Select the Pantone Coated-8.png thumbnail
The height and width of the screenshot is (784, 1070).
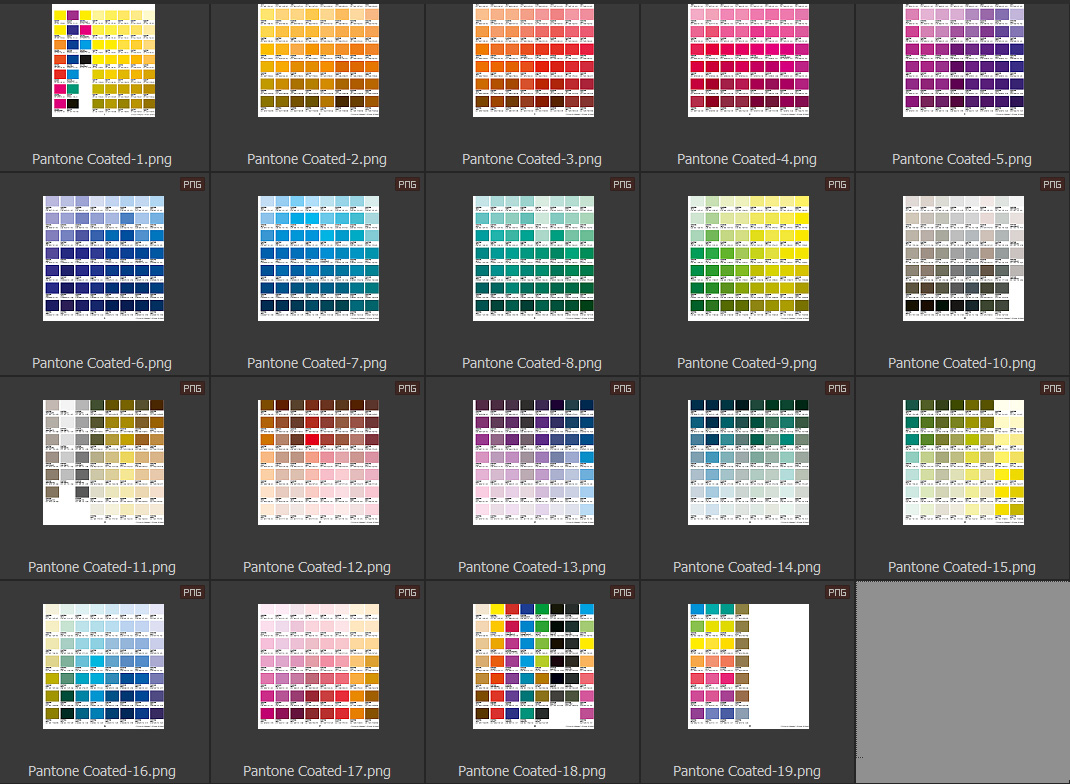534,259
